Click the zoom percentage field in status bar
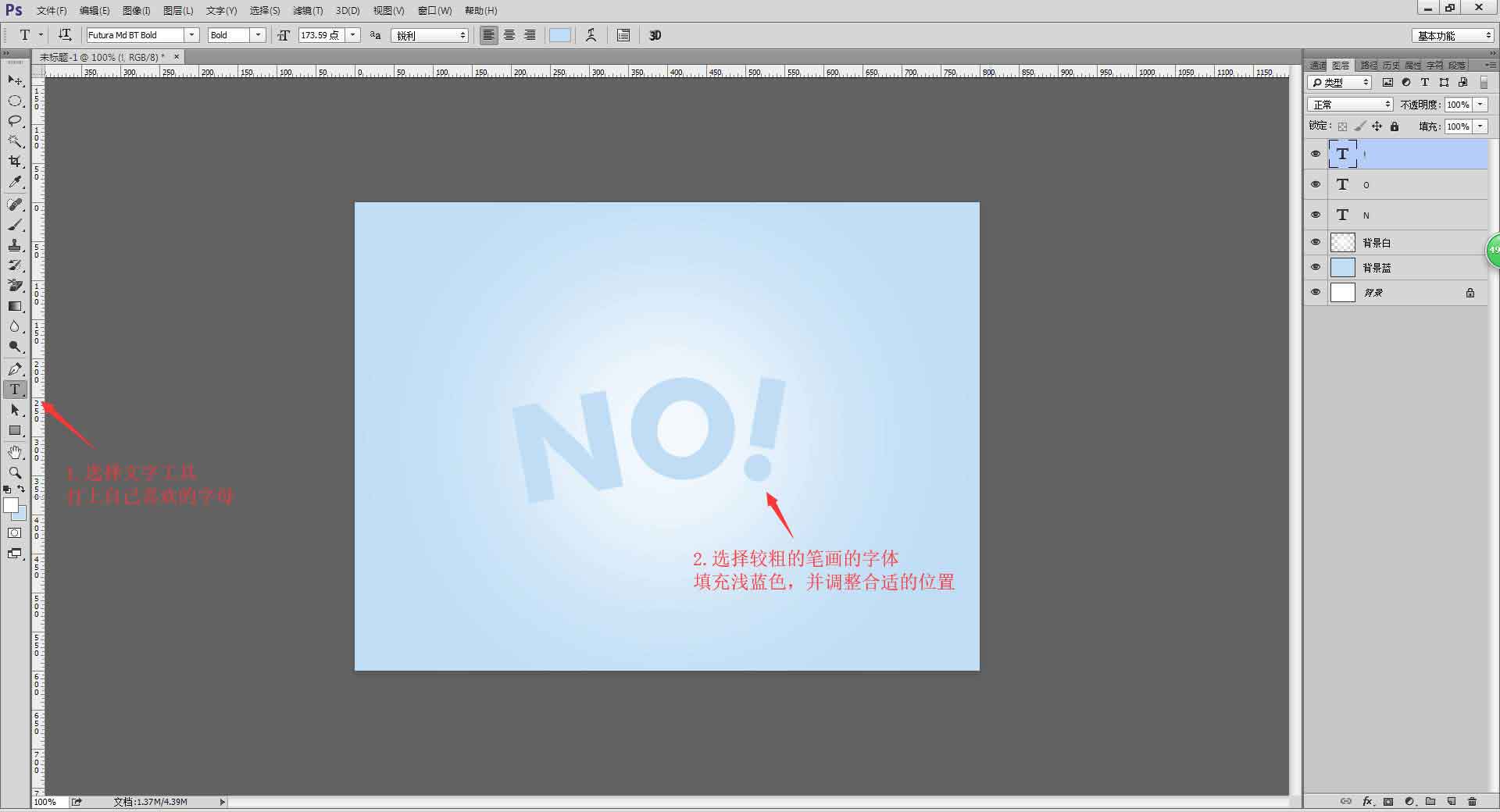 tap(48, 802)
